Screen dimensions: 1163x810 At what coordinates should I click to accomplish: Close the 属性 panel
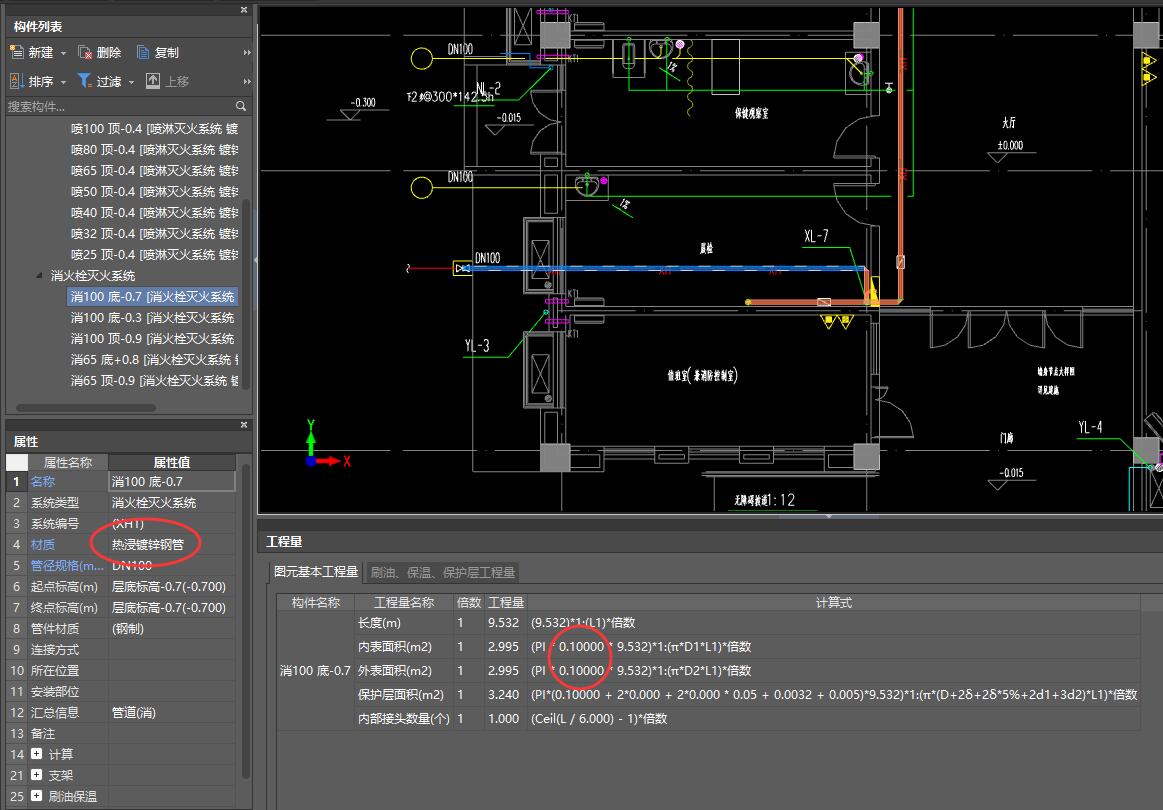coord(244,425)
